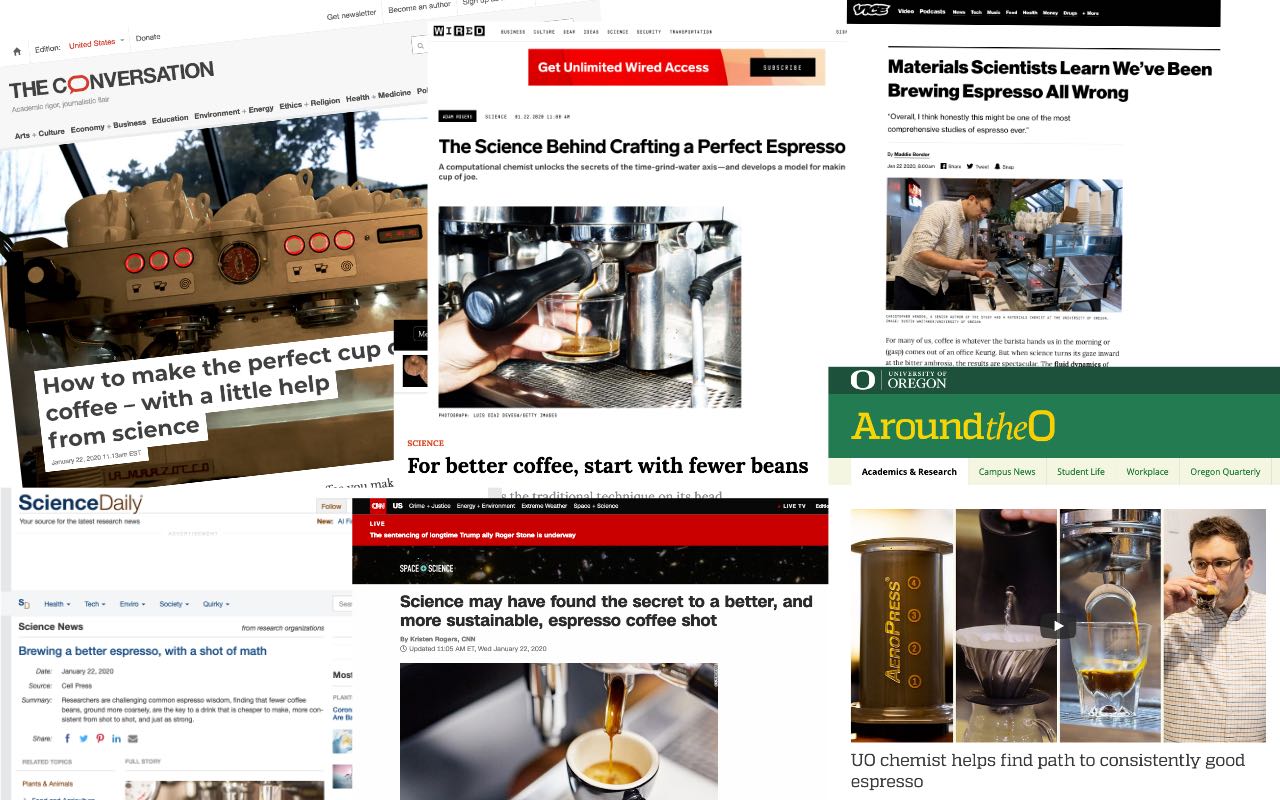Expand the ScienceDaily Quirky menu
This screenshot has width=1280, height=800.
(215, 604)
